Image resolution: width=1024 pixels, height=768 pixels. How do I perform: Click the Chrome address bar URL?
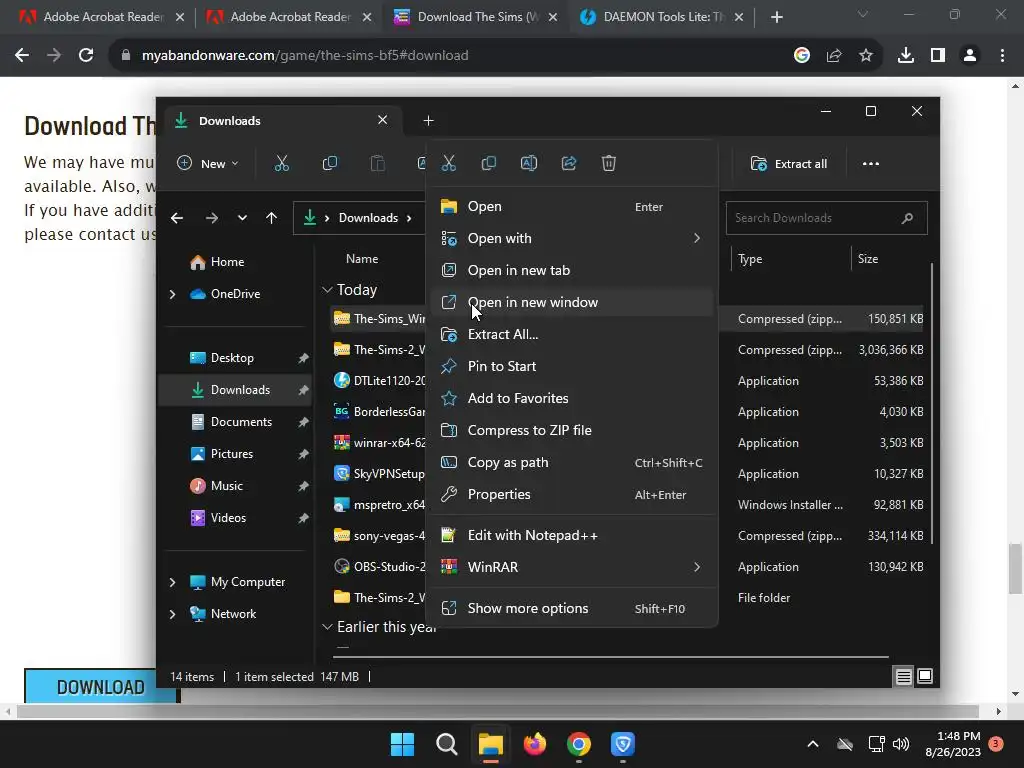click(305, 56)
